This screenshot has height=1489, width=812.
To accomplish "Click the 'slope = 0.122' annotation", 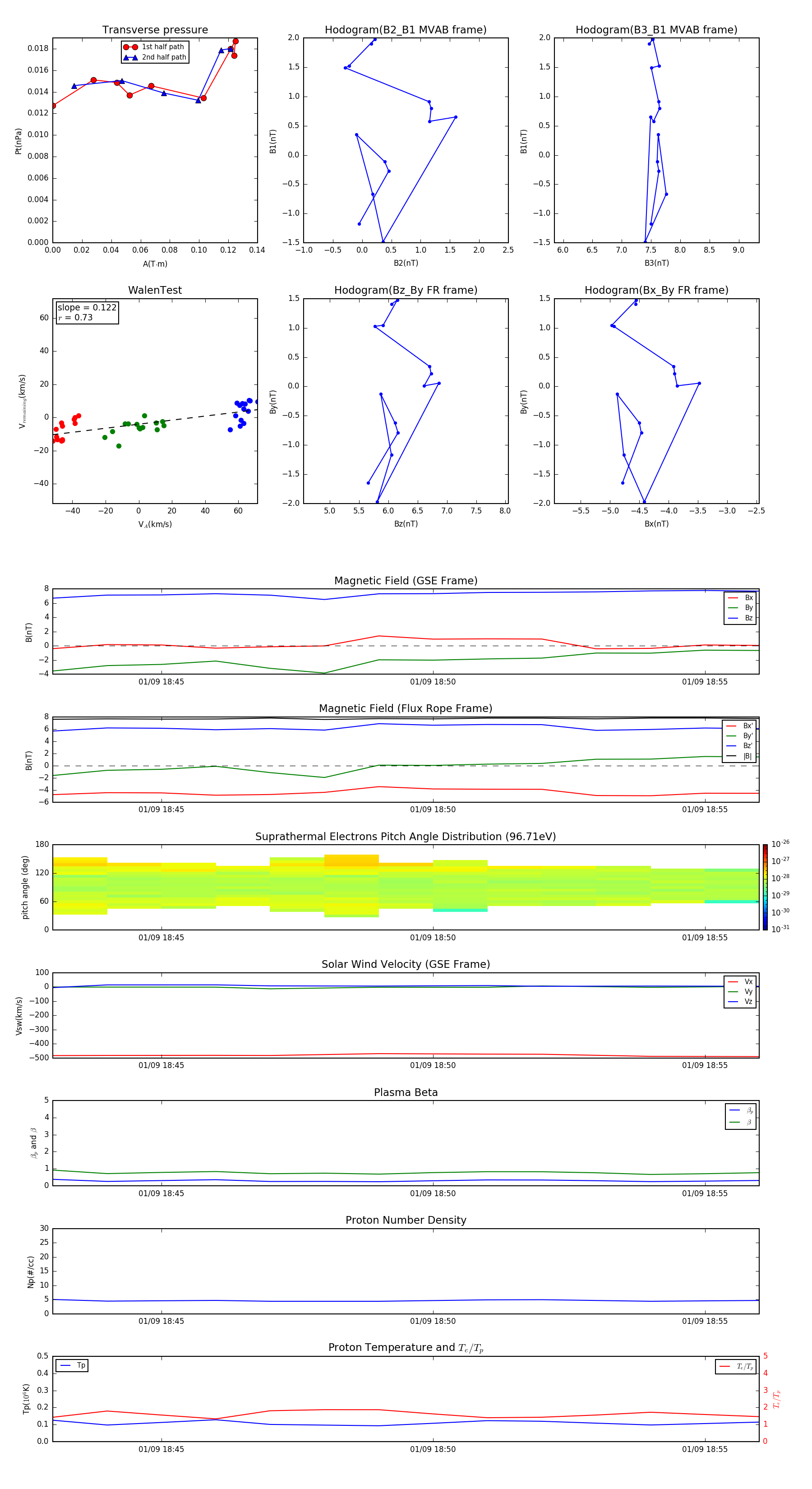I will (x=87, y=308).
